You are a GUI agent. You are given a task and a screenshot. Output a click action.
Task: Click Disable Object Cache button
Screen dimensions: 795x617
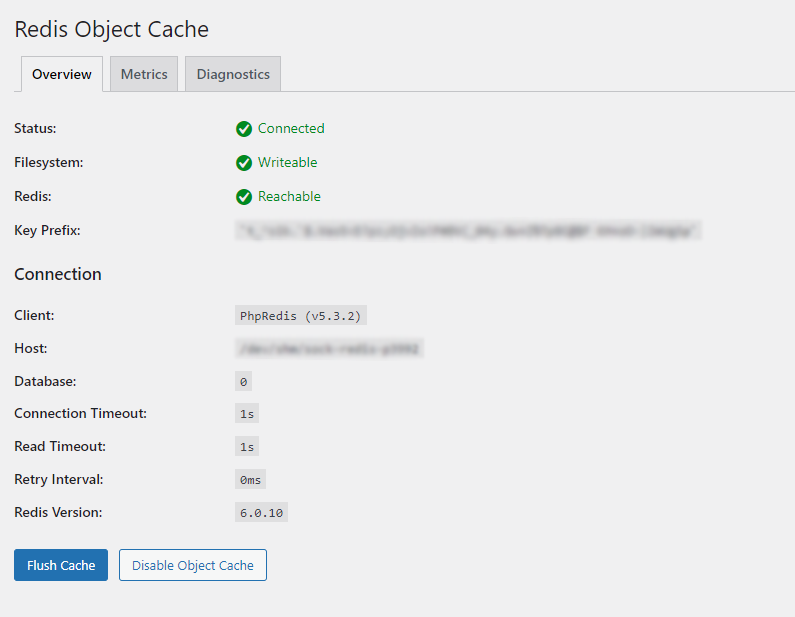(x=193, y=565)
